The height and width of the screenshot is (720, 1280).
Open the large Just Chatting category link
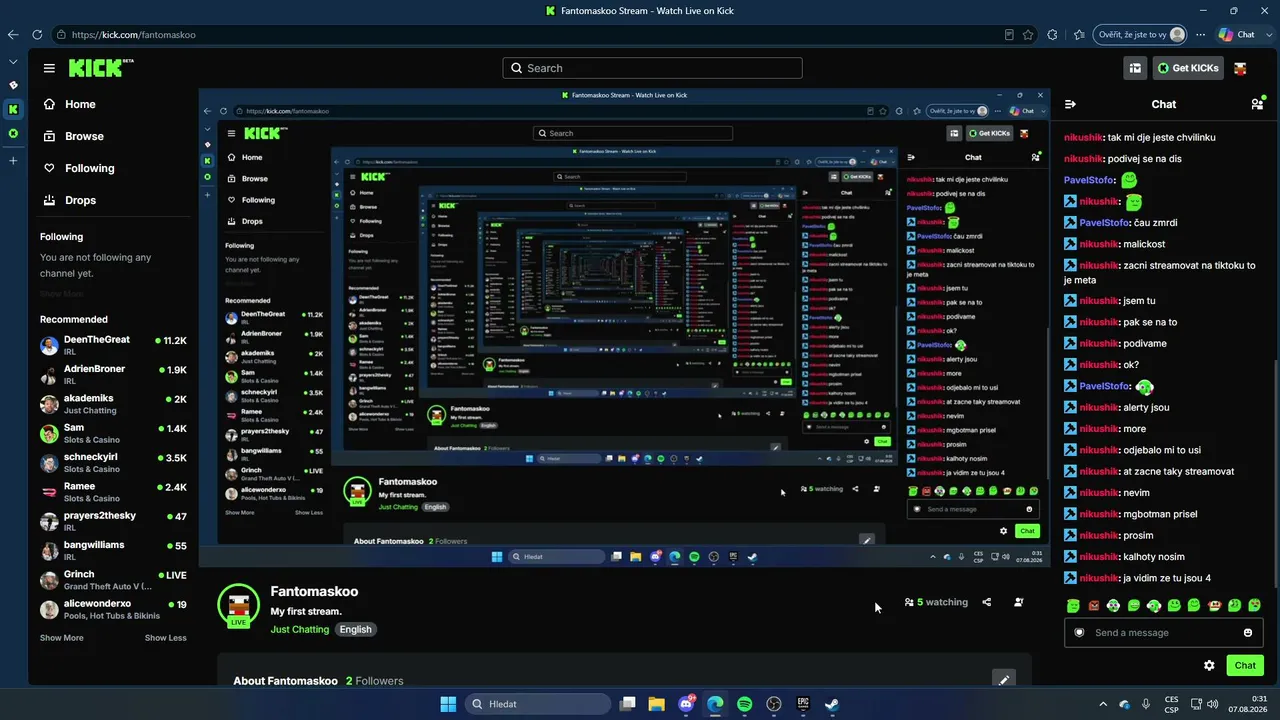point(298,629)
